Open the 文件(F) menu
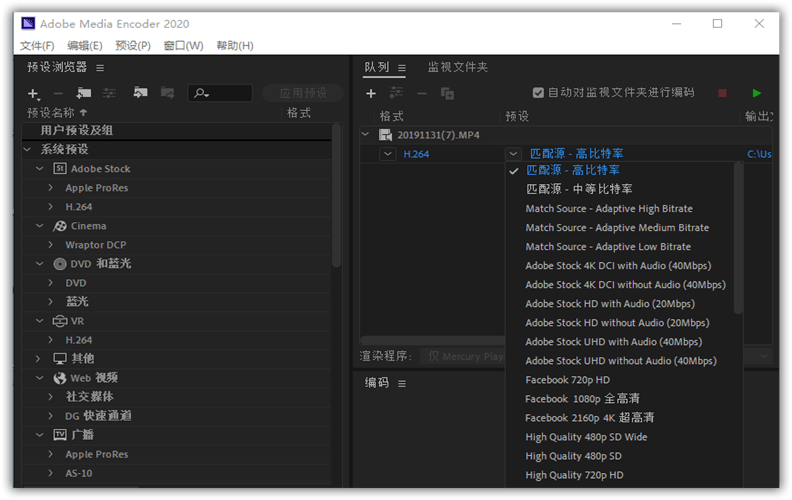 pyautogui.click(x=36, y=45)
